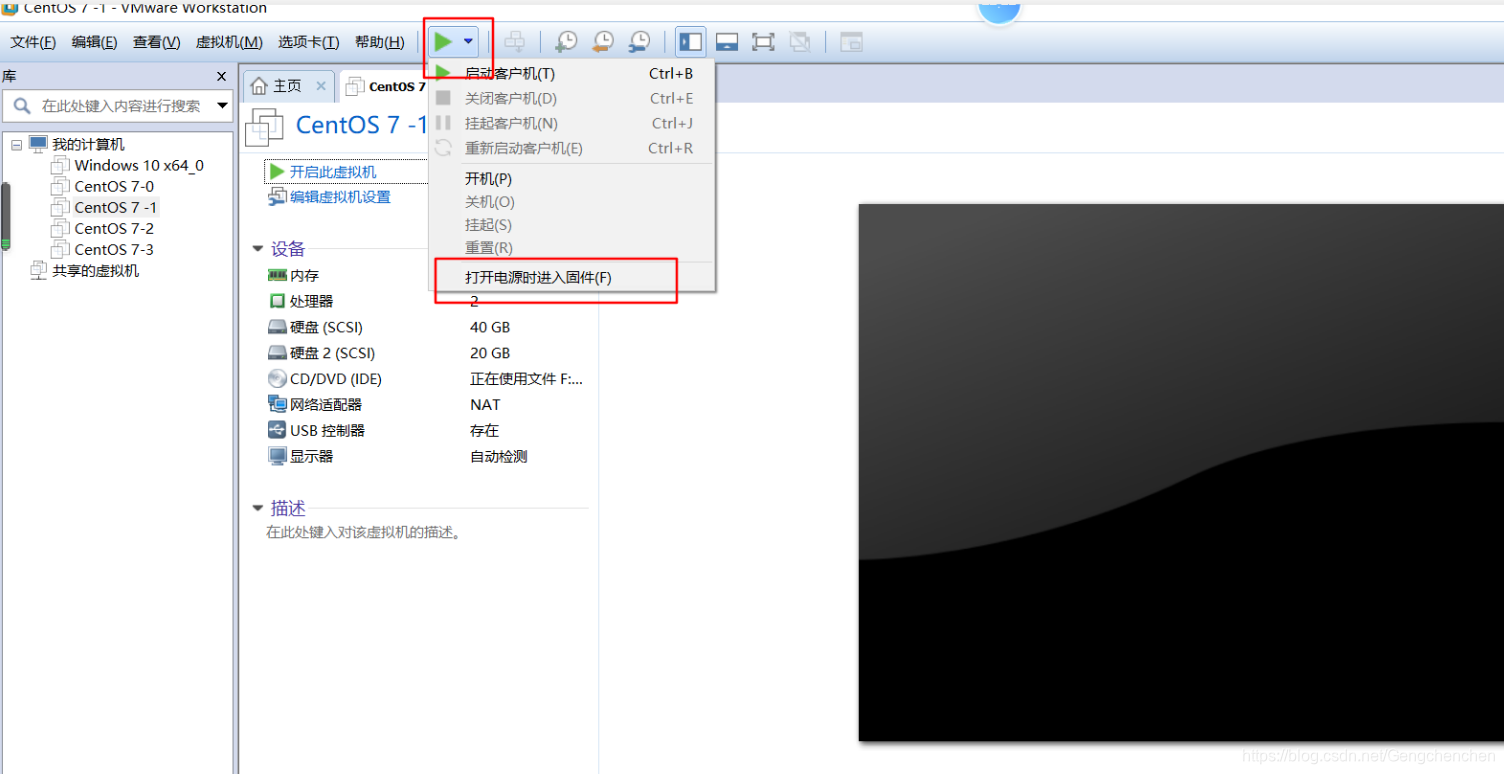Close the 主页 tab

tap(321, 86)
